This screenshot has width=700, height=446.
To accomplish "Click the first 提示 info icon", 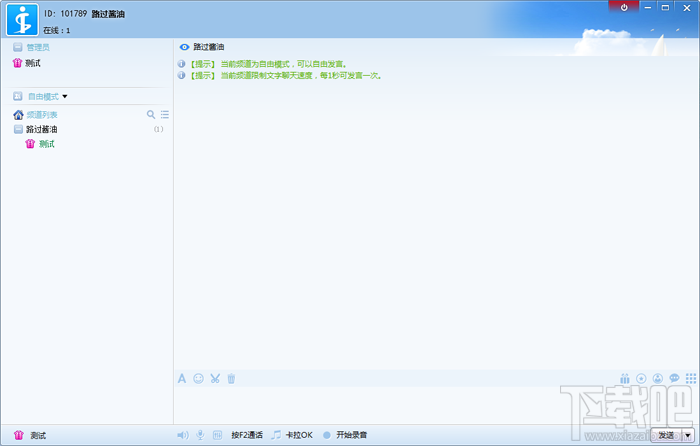I will 181,64.
